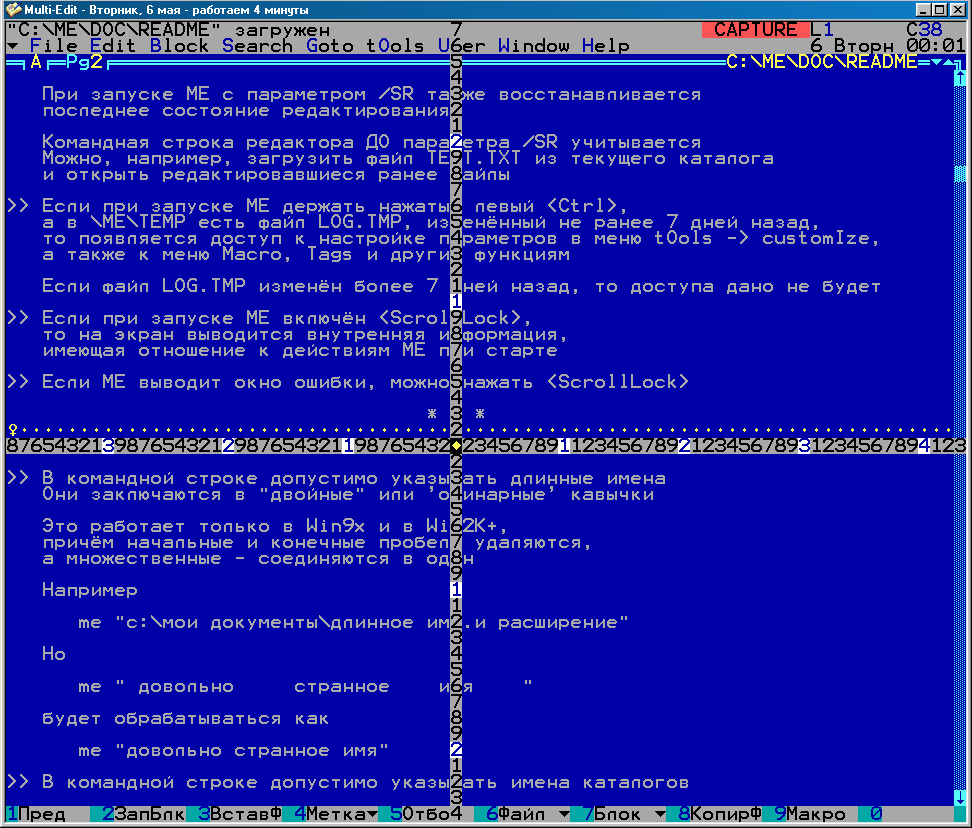Screen dimensions: 972x828
Task: Open the File menu
Action: 54,46
